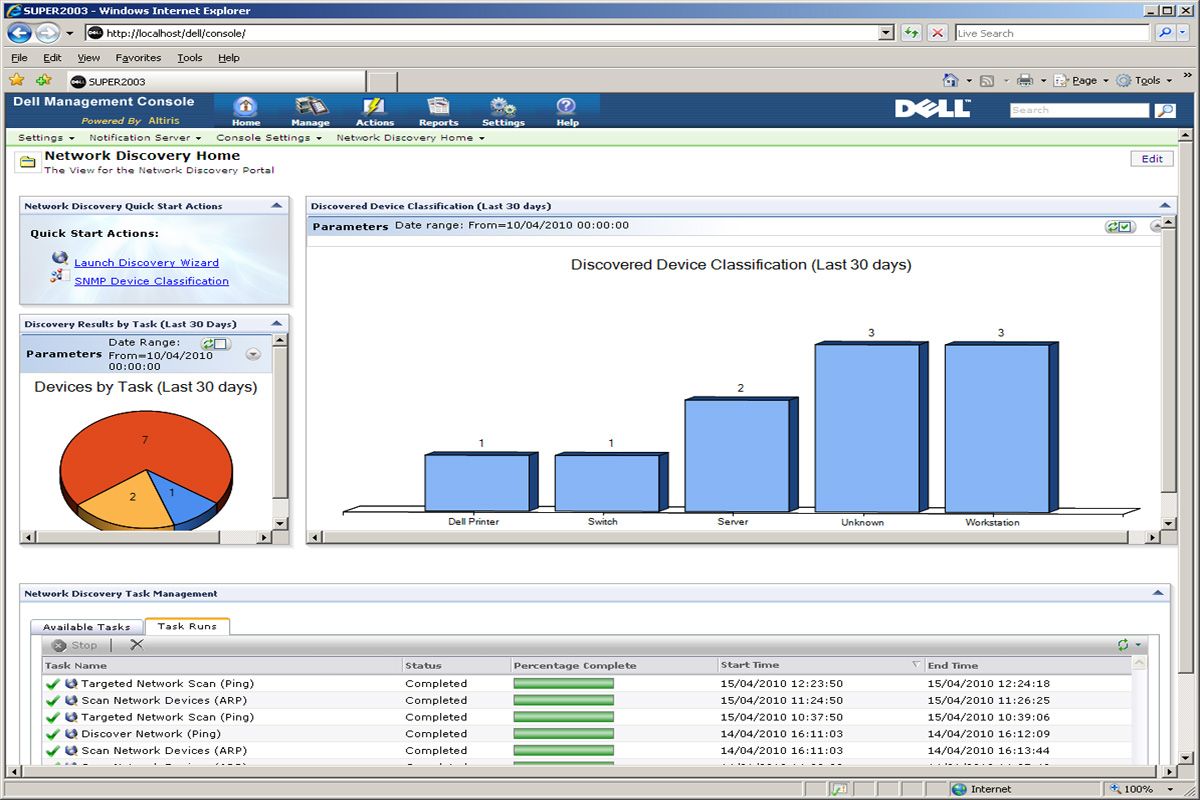Open the Home icon in console toolbar

click(x=246, y=111)
